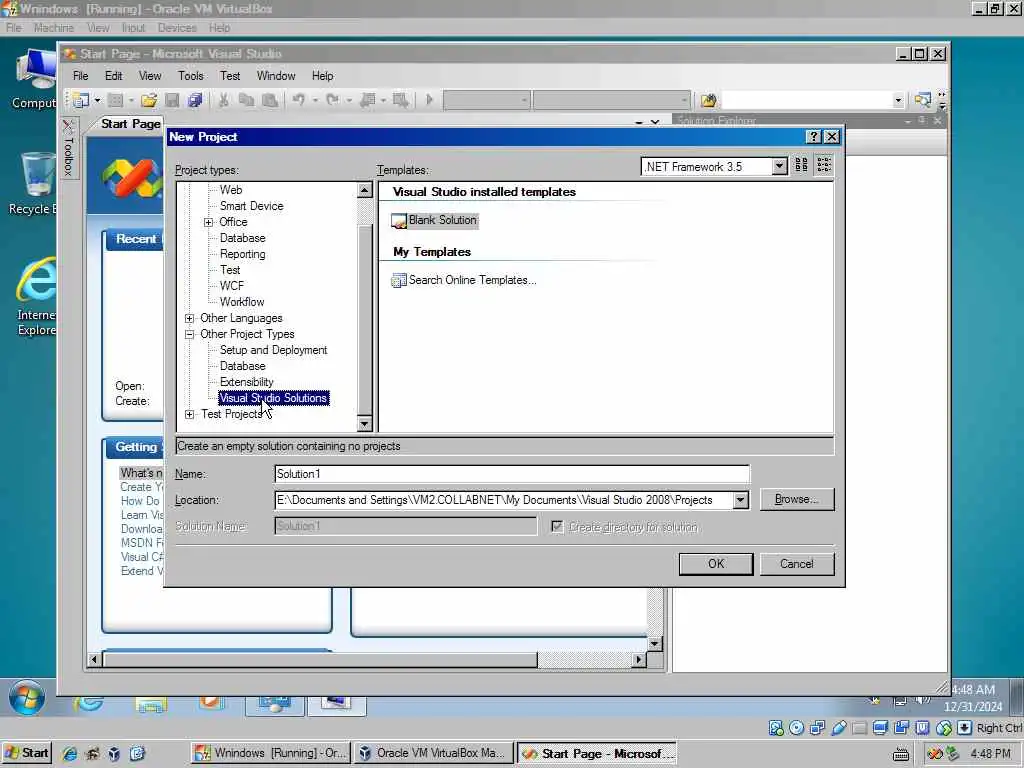The image size is (1024, 768).
Task: Select the Extensibility project type
Action: click(x=247, y=382)
